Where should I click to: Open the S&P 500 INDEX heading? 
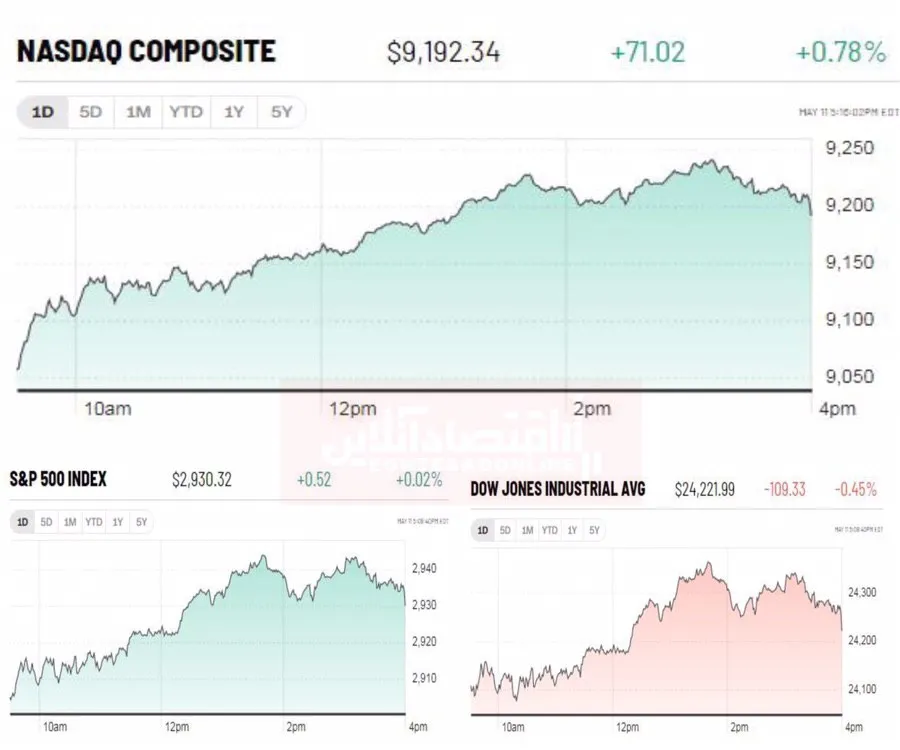[58, 479]
